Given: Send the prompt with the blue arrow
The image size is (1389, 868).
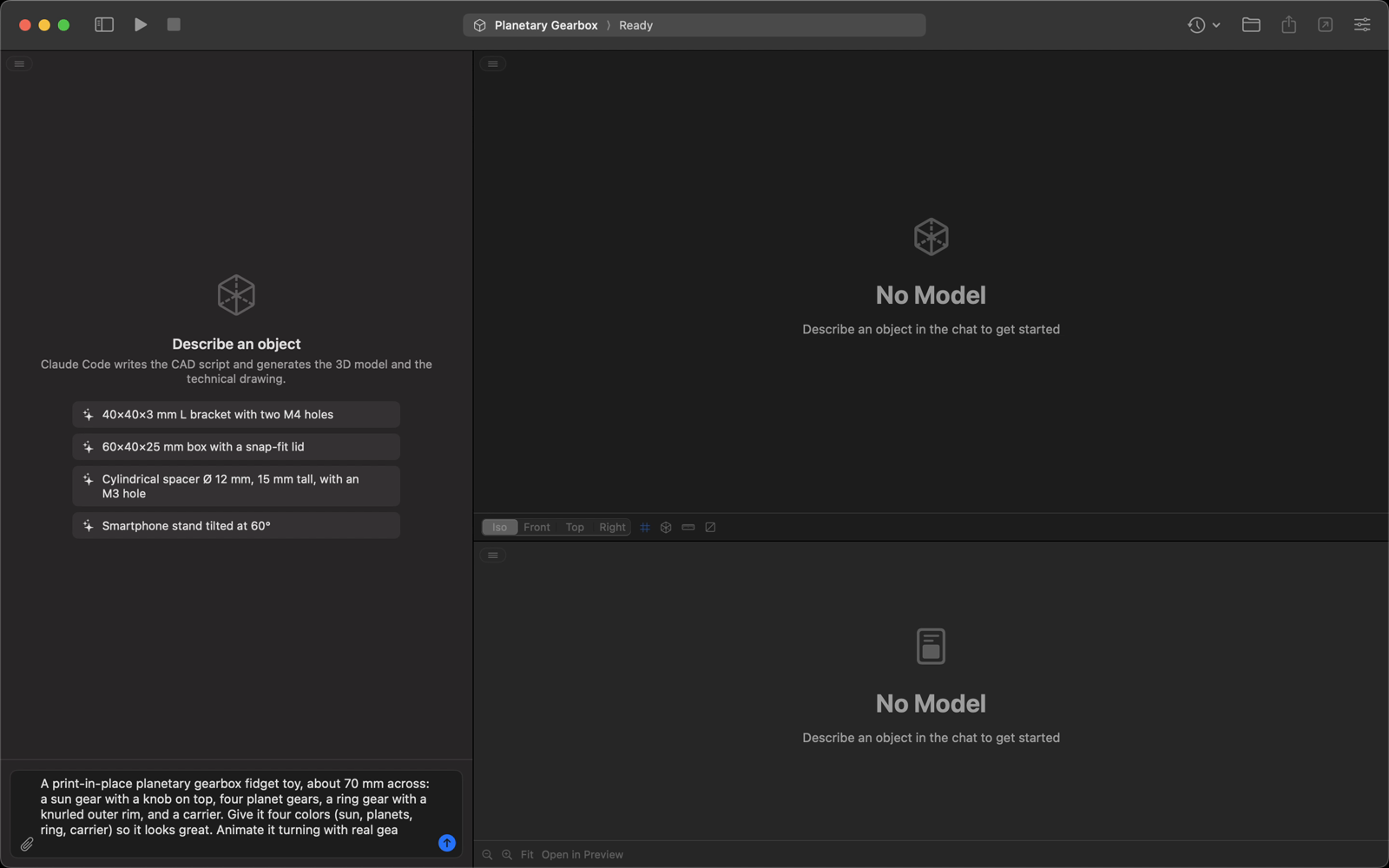Looking at the screenshot, I should coord(447,843).
